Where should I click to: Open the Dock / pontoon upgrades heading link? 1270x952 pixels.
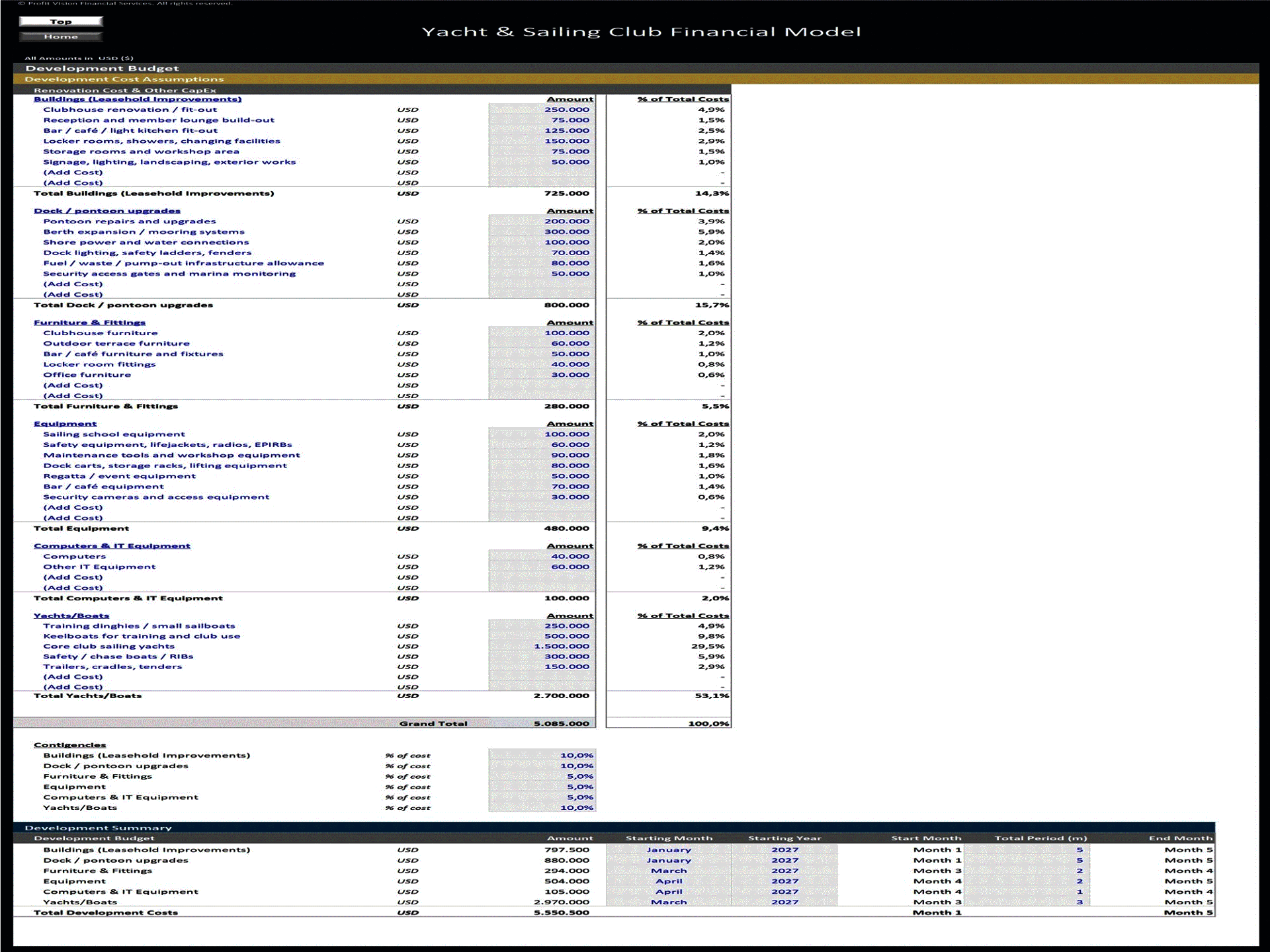(x=107, y=211)
